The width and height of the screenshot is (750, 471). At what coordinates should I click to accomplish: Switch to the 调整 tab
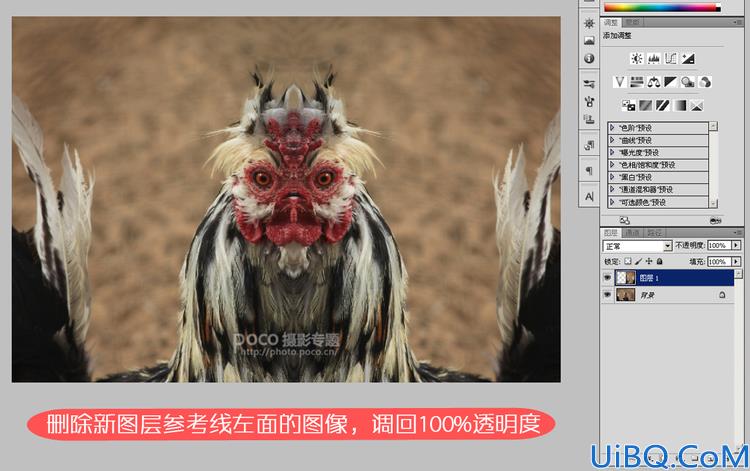tap(610, 22)
